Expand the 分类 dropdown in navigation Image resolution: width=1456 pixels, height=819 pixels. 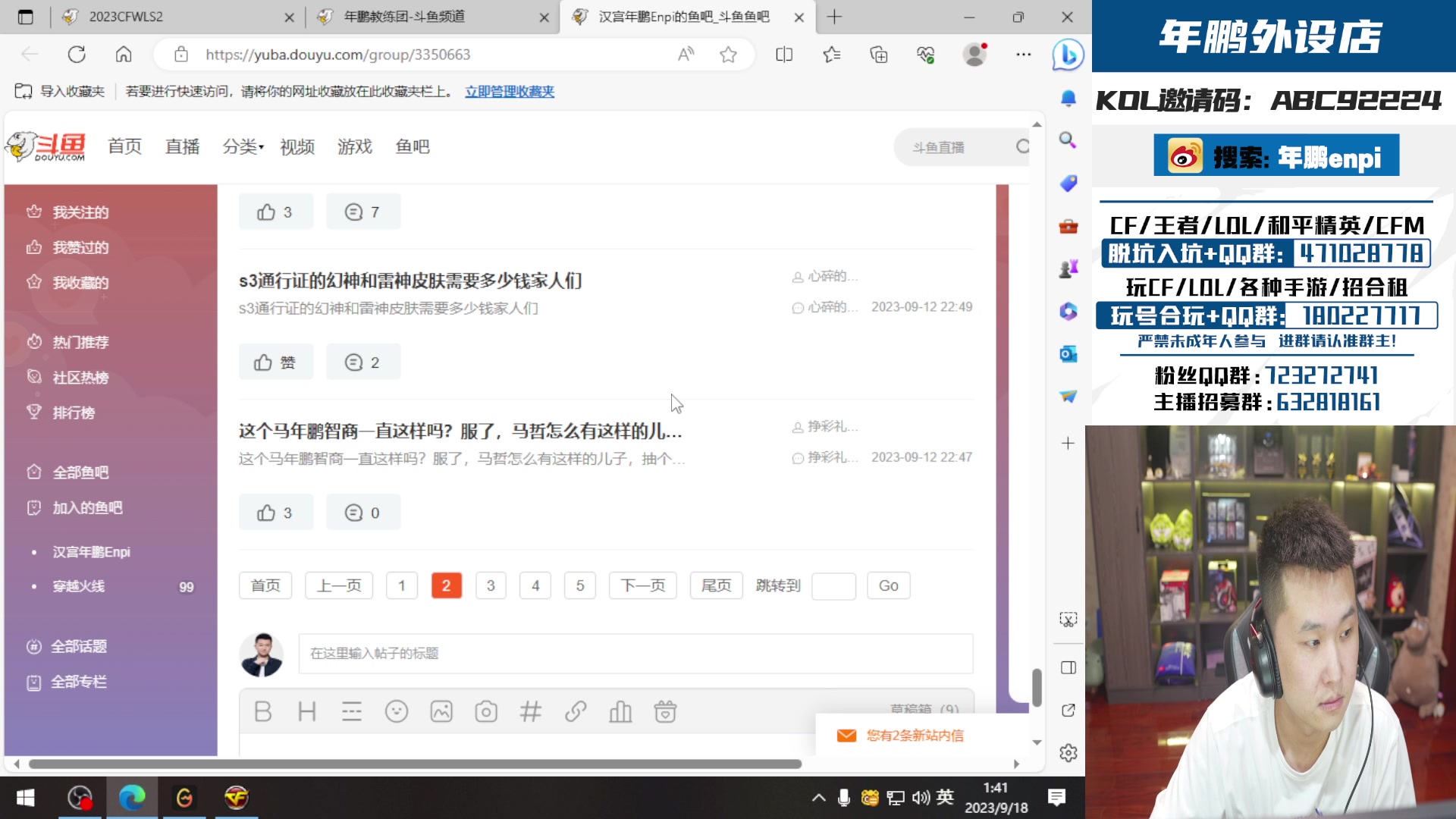click(243, 146)
